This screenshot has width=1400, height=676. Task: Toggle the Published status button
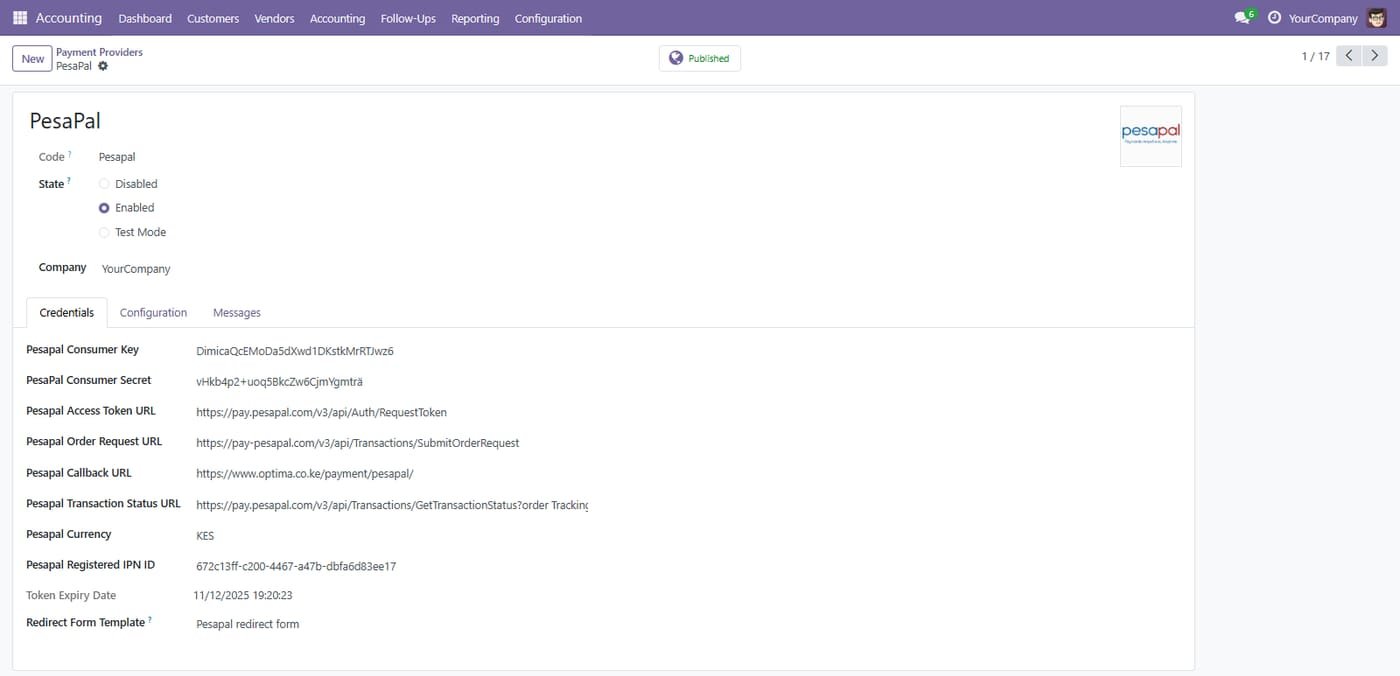699,58
